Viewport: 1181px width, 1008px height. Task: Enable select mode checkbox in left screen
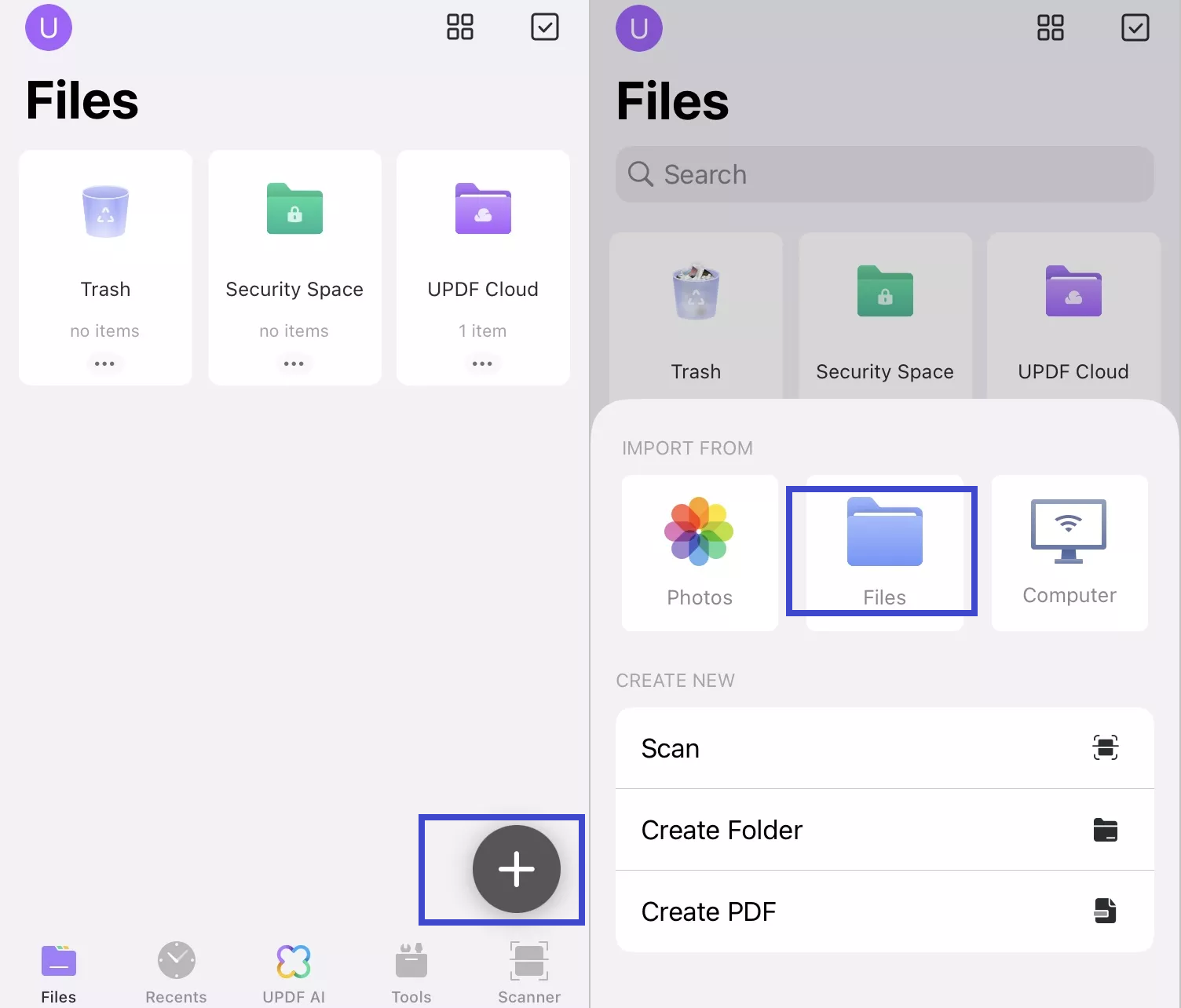[545, 27]
